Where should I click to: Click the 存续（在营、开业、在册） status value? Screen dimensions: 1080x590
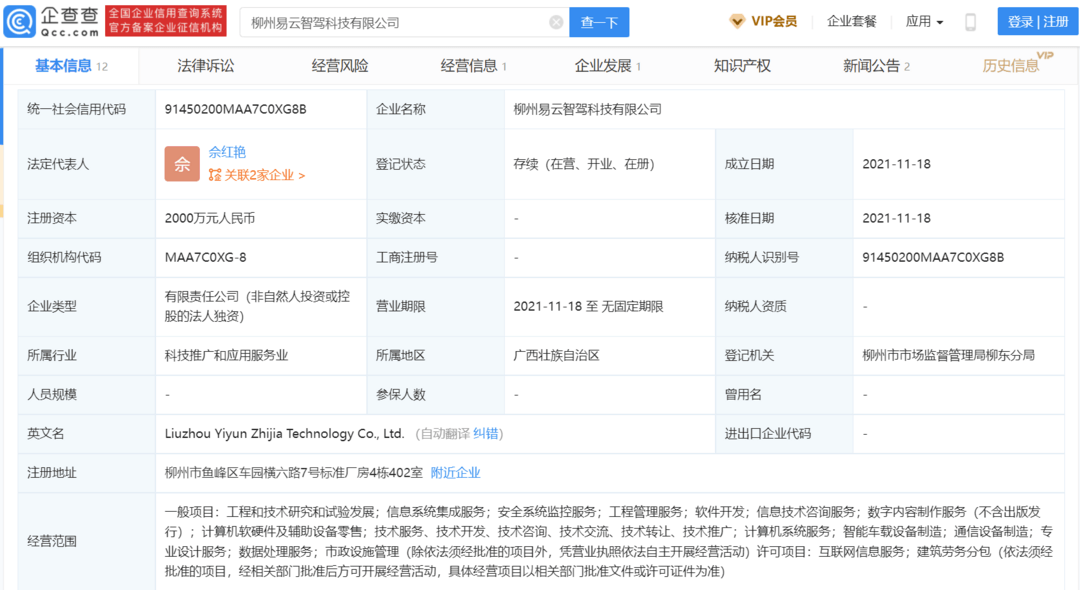(x=583, y=164)
